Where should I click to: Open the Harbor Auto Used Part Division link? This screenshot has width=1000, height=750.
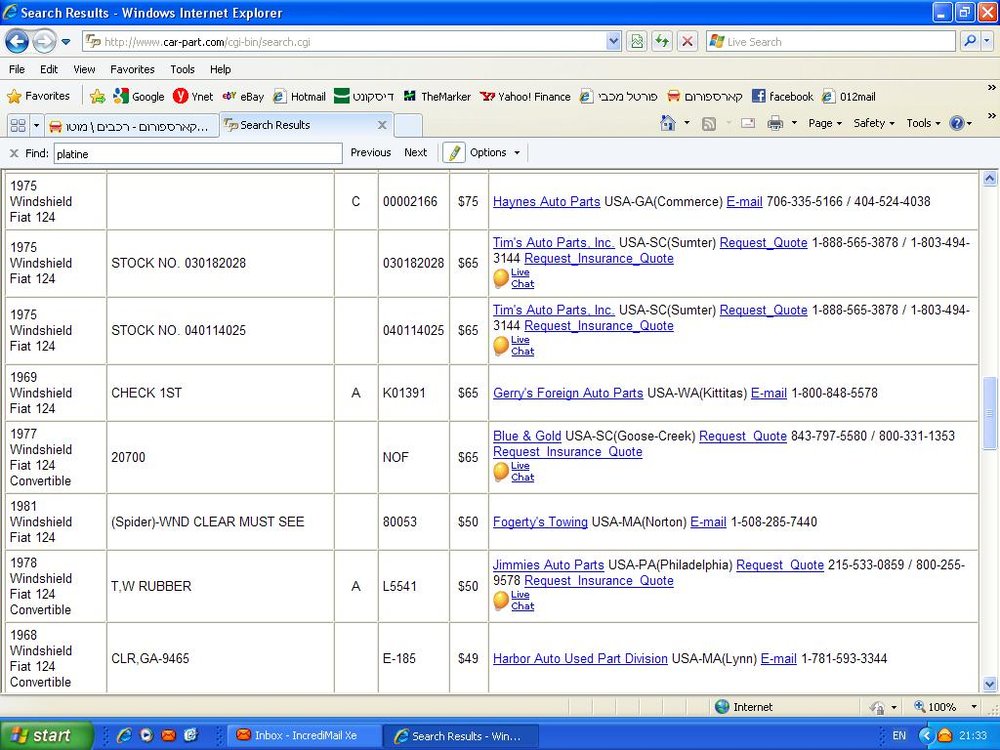click(x=580, y=658)
